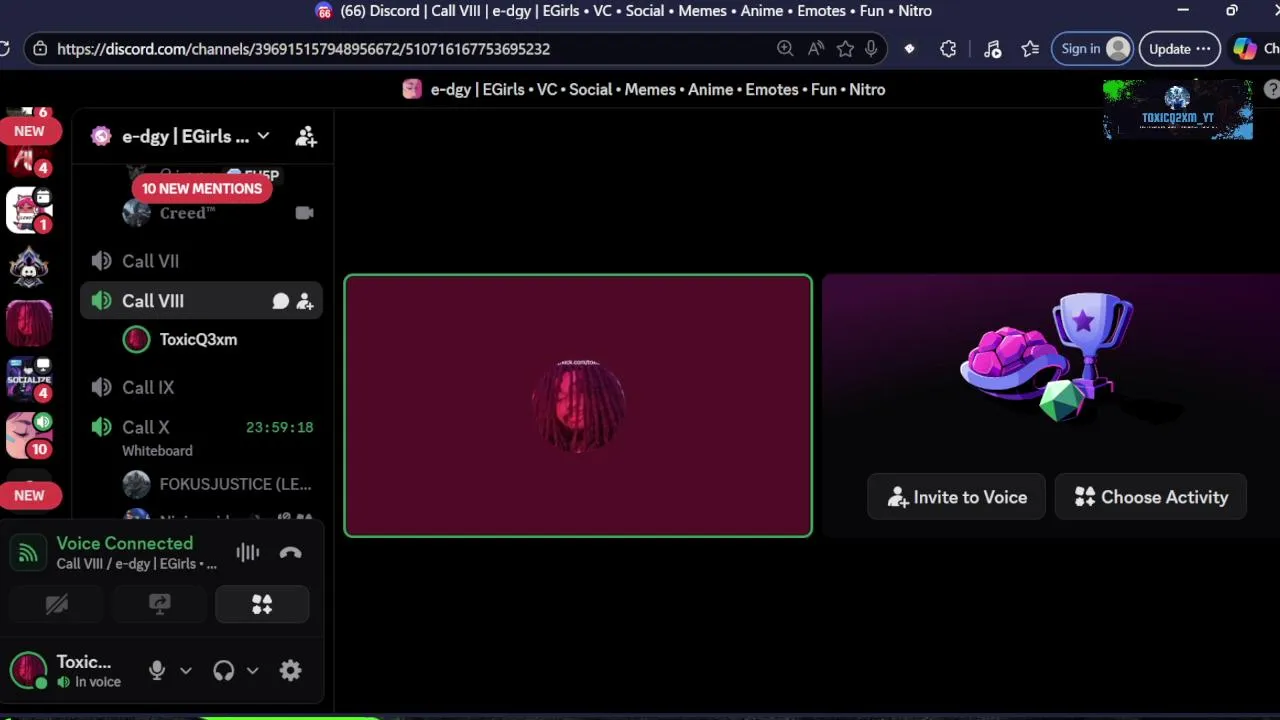1280x720 pixels.
Task: Click the green connection signal icon
Action: click(x=28, y=552)
